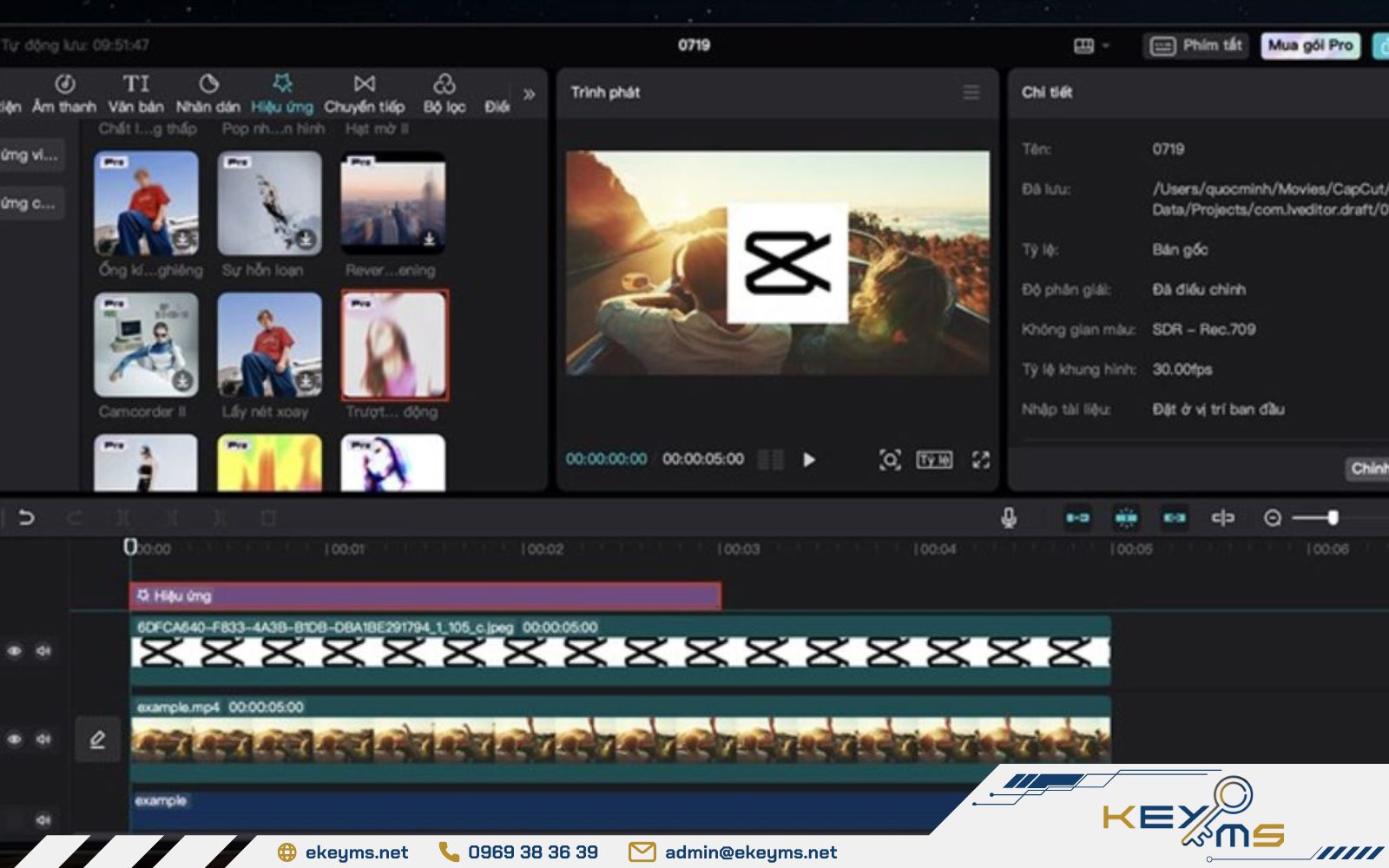Open the Nhãn dán stickers tab

208,94
